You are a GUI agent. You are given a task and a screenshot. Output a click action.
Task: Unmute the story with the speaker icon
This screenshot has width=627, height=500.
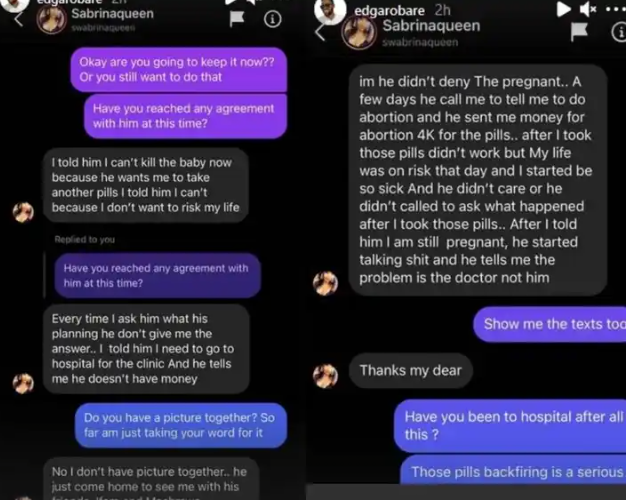(x=588, y=9)
